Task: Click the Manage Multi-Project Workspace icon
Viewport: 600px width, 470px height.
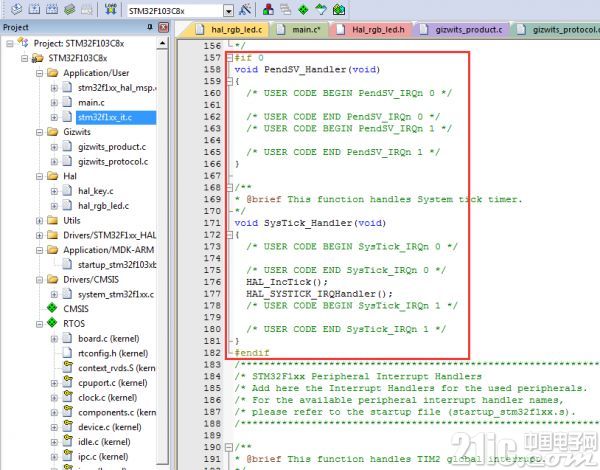Action: click(285, 9)
